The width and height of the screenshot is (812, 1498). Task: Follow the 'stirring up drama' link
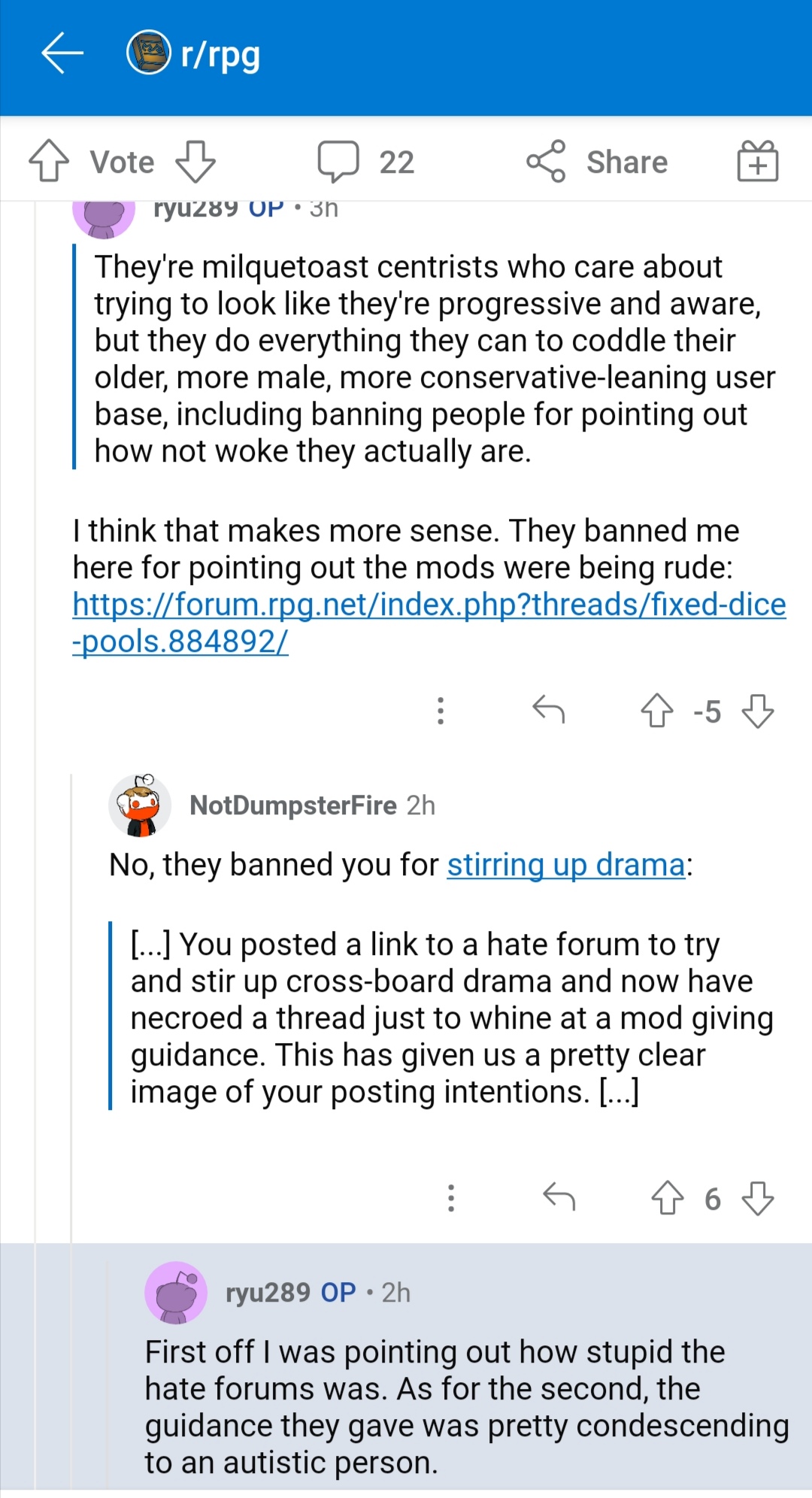pos(566,865)
